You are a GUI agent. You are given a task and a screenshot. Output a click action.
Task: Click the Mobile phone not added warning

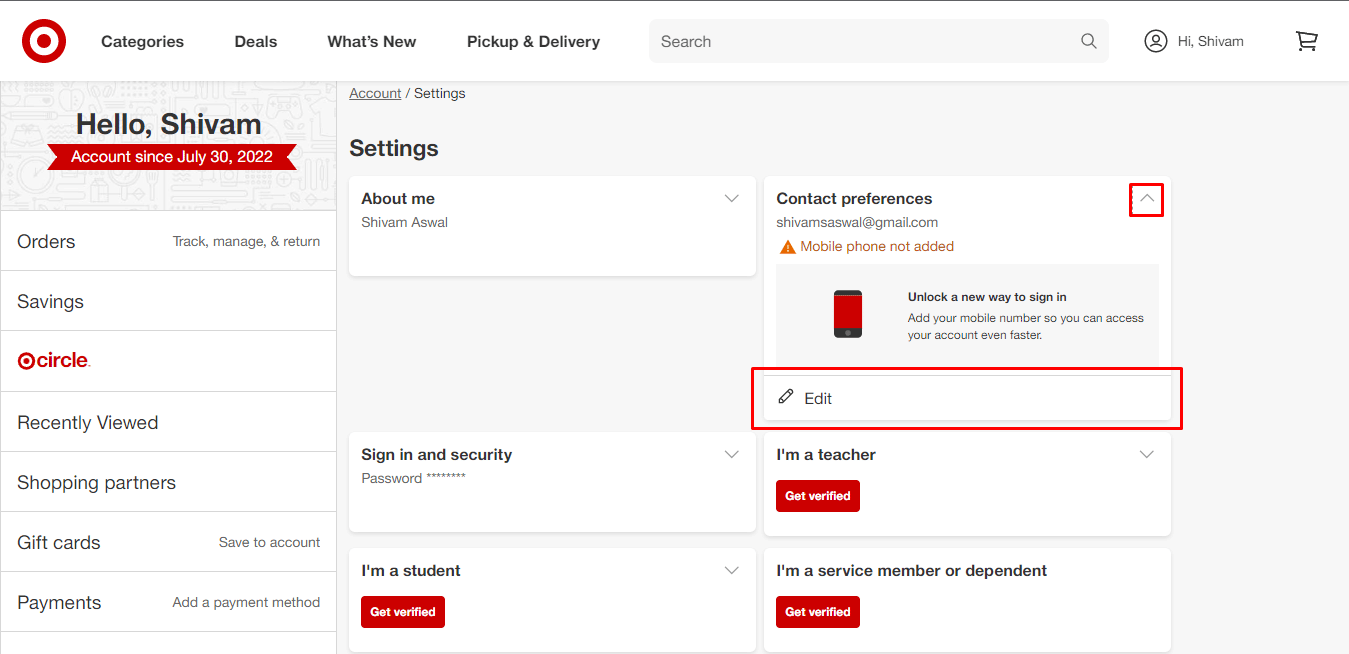pos(877,246)
